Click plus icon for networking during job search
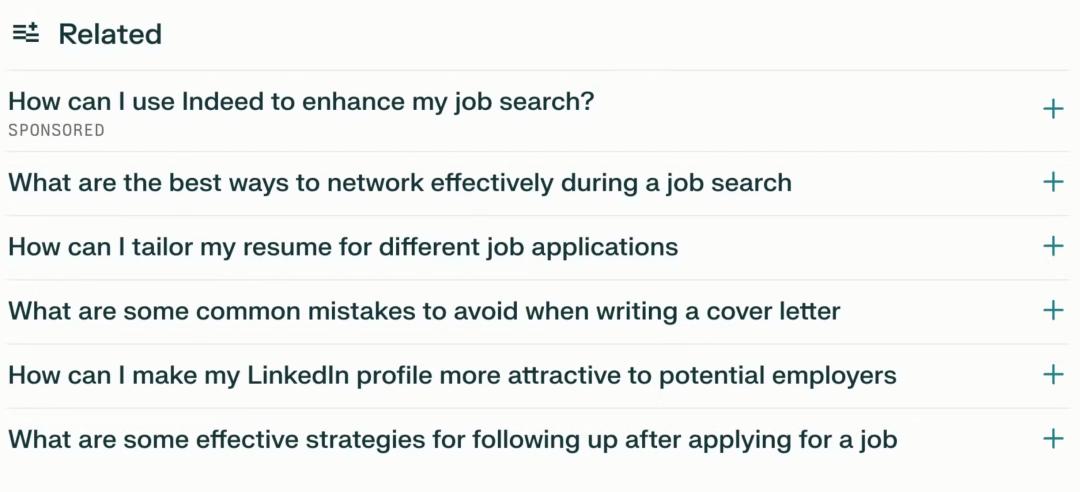Screen dimensions: 1080x492 (x=1053, y=182)
